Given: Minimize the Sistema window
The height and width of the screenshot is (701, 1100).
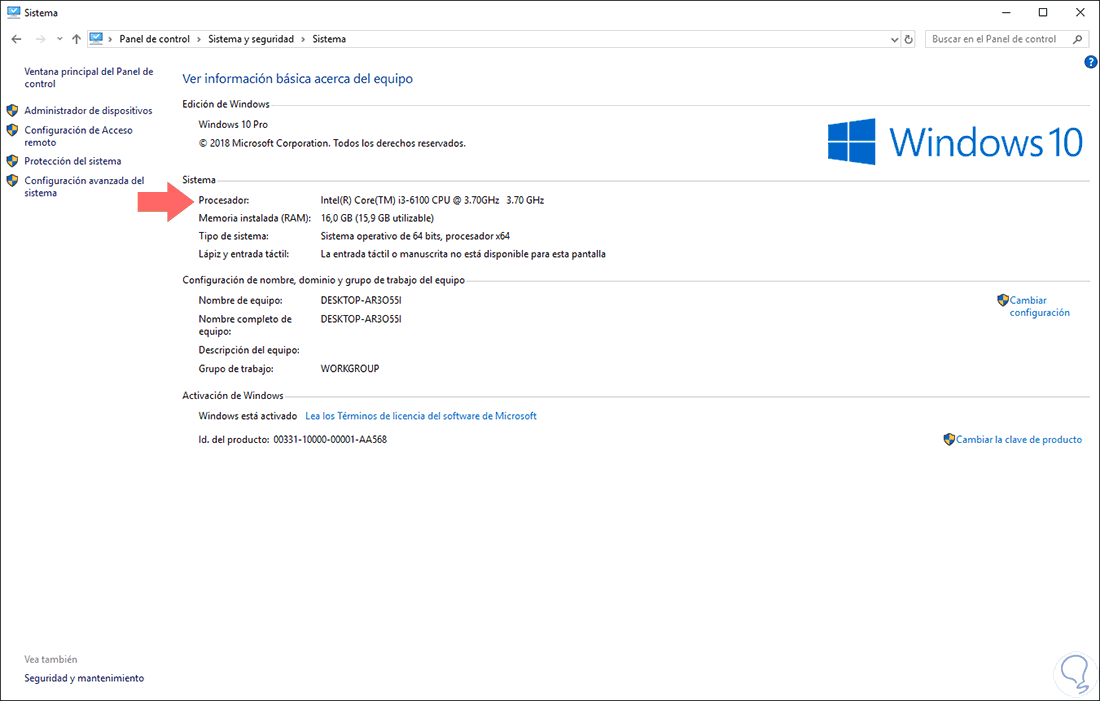Looking at the screenshot, I should pyautogui.click(x=1006, y=13).
